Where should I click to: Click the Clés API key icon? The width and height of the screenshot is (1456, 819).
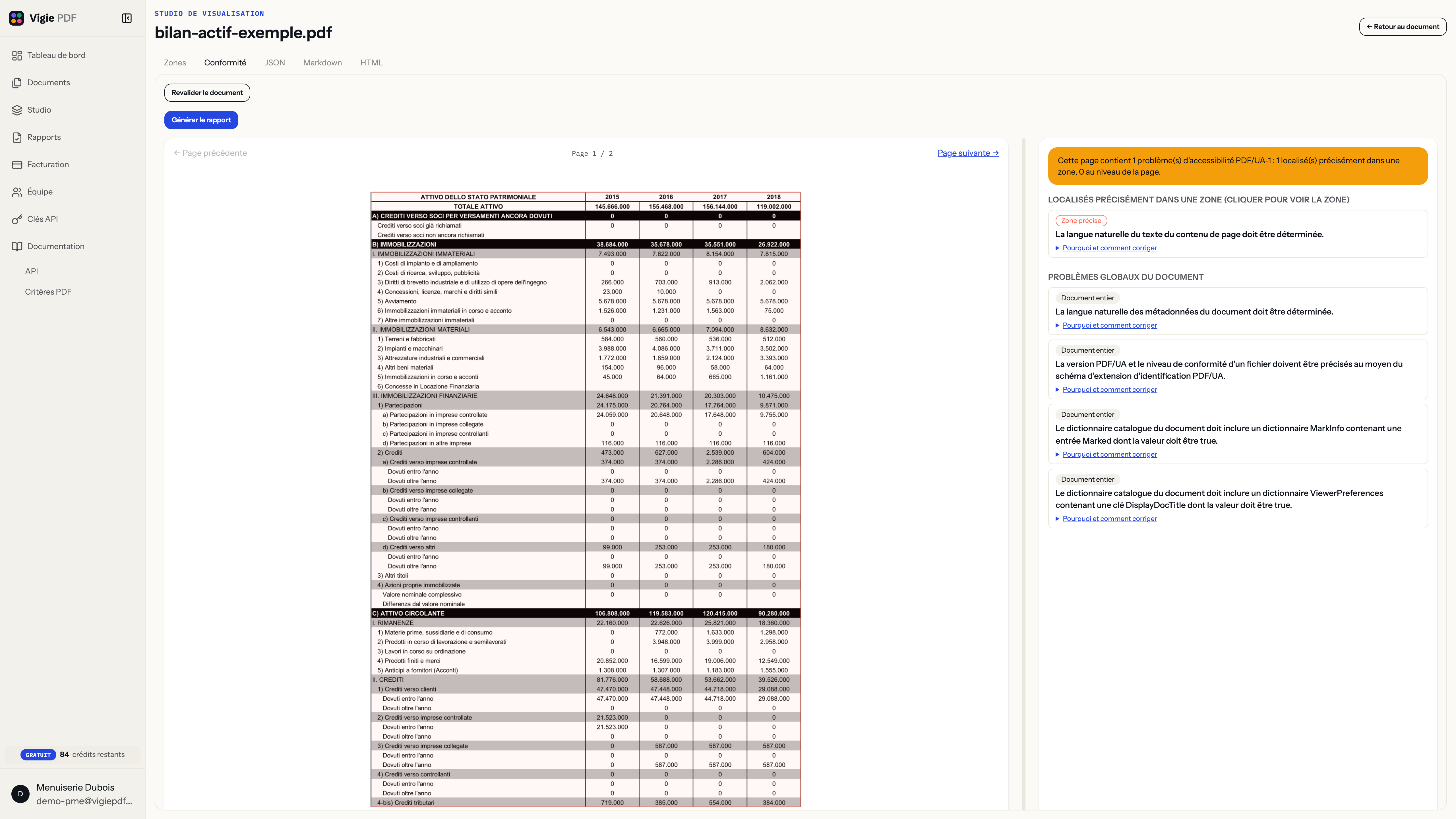pos(17,219)
